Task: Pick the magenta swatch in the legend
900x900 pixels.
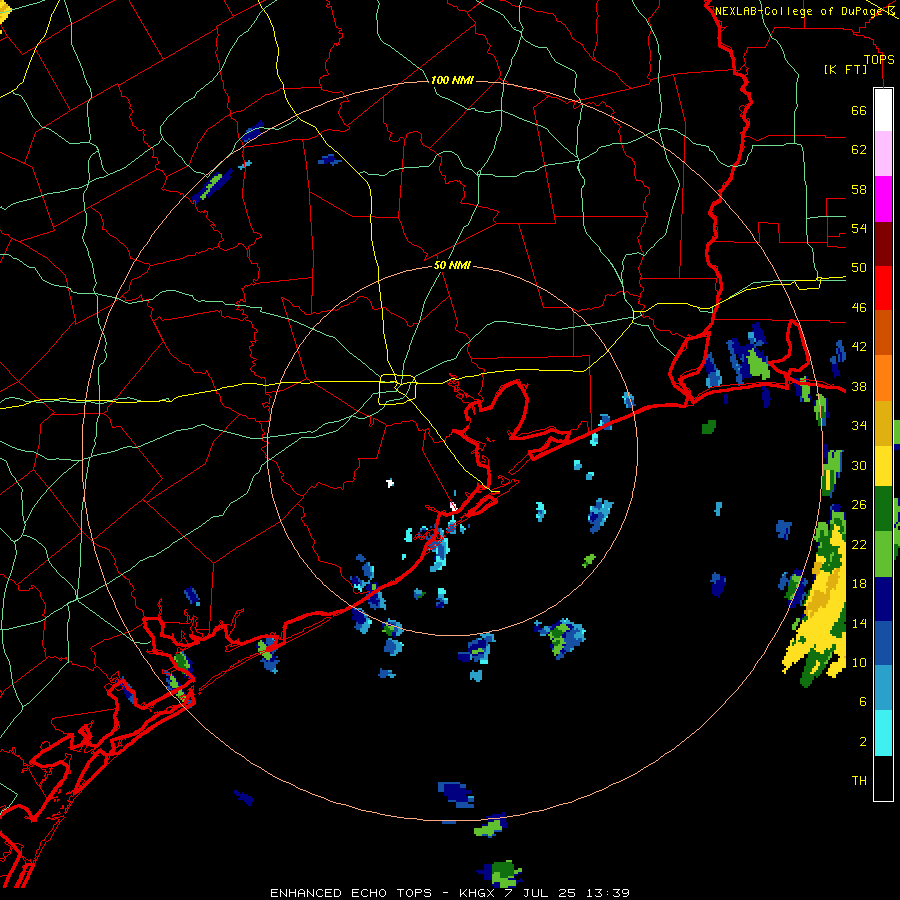Action: point(883,199)
